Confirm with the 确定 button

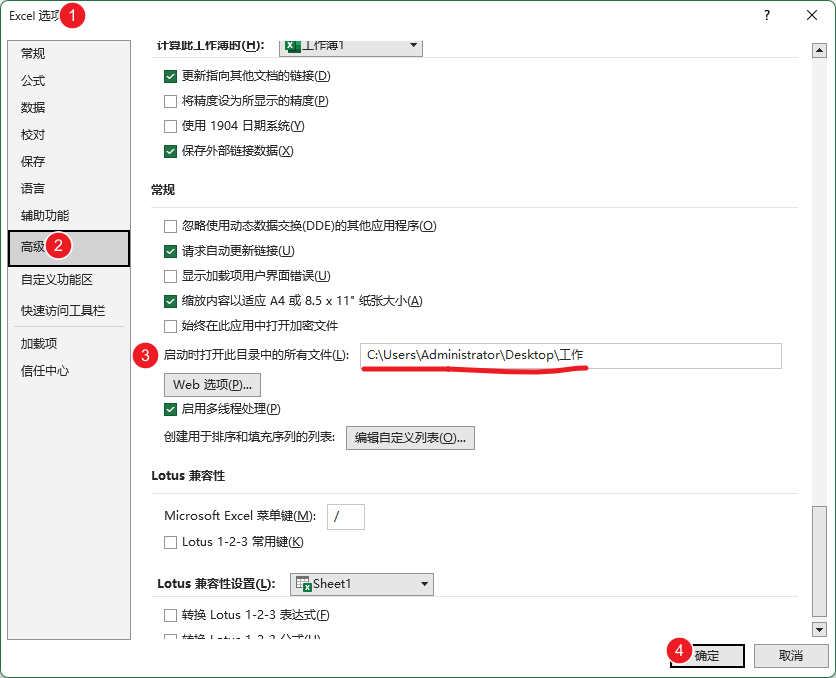coord(707,656)
